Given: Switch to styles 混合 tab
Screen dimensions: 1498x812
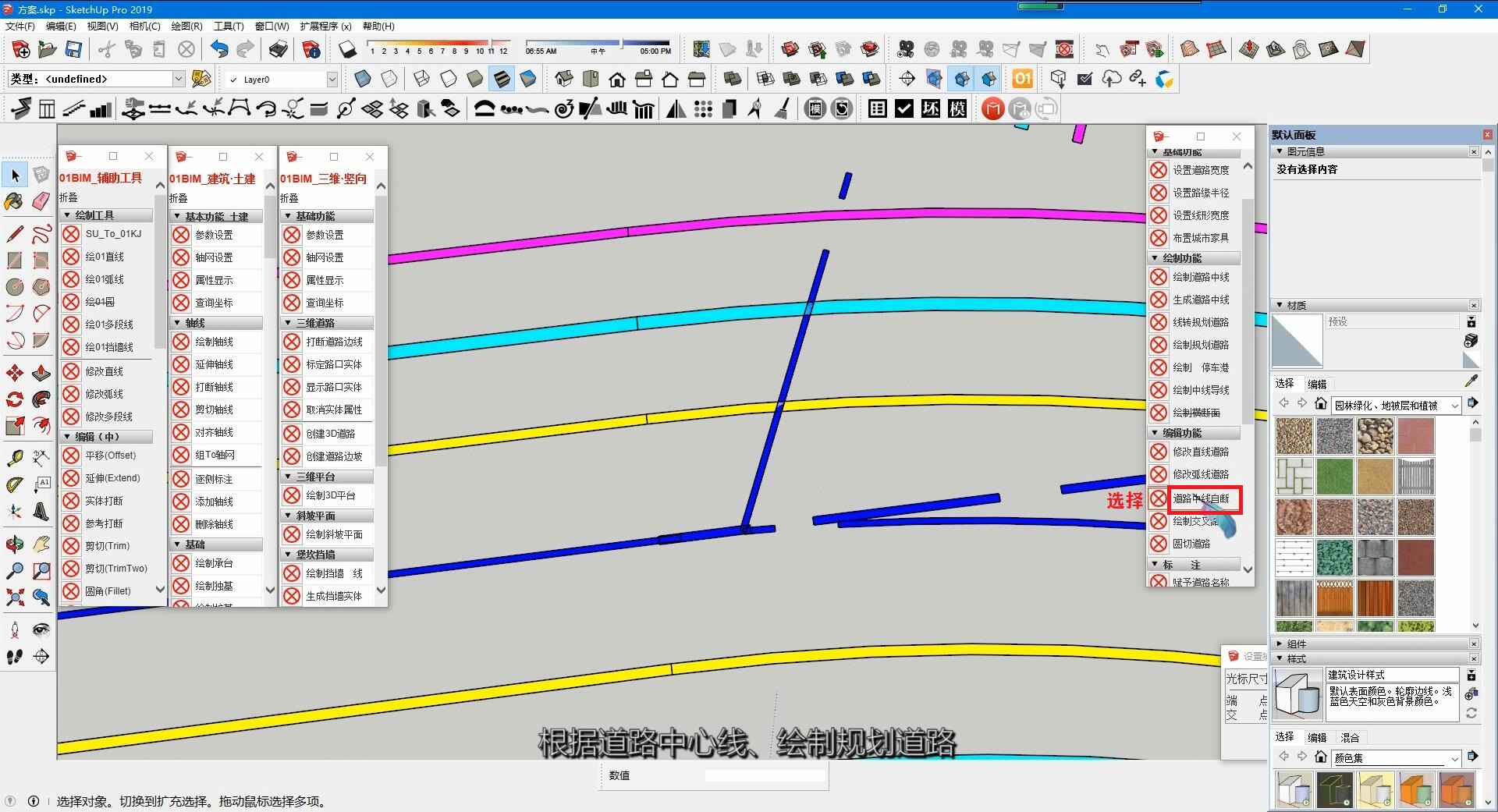Looking at the screenshot, I should pos(1350,737).
